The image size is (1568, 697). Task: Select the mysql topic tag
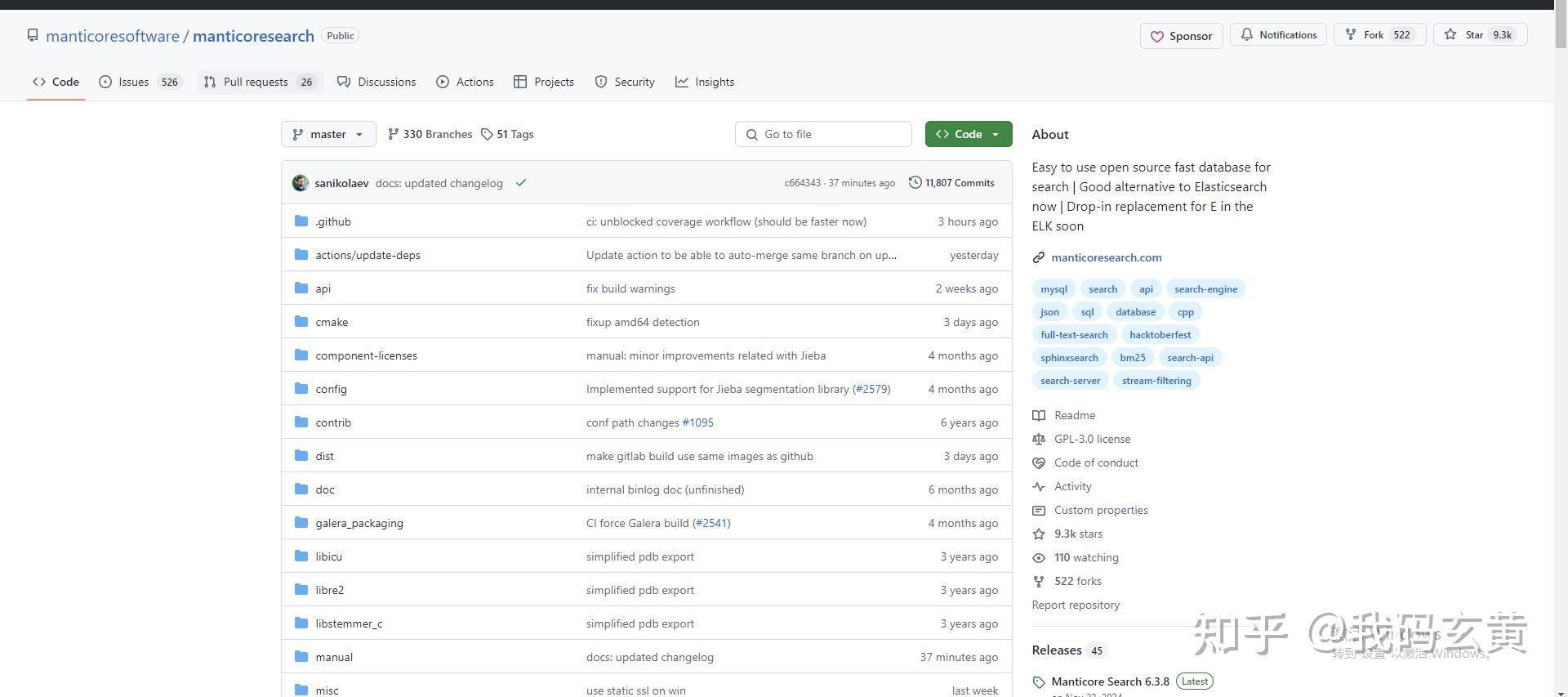(1053, 289)
